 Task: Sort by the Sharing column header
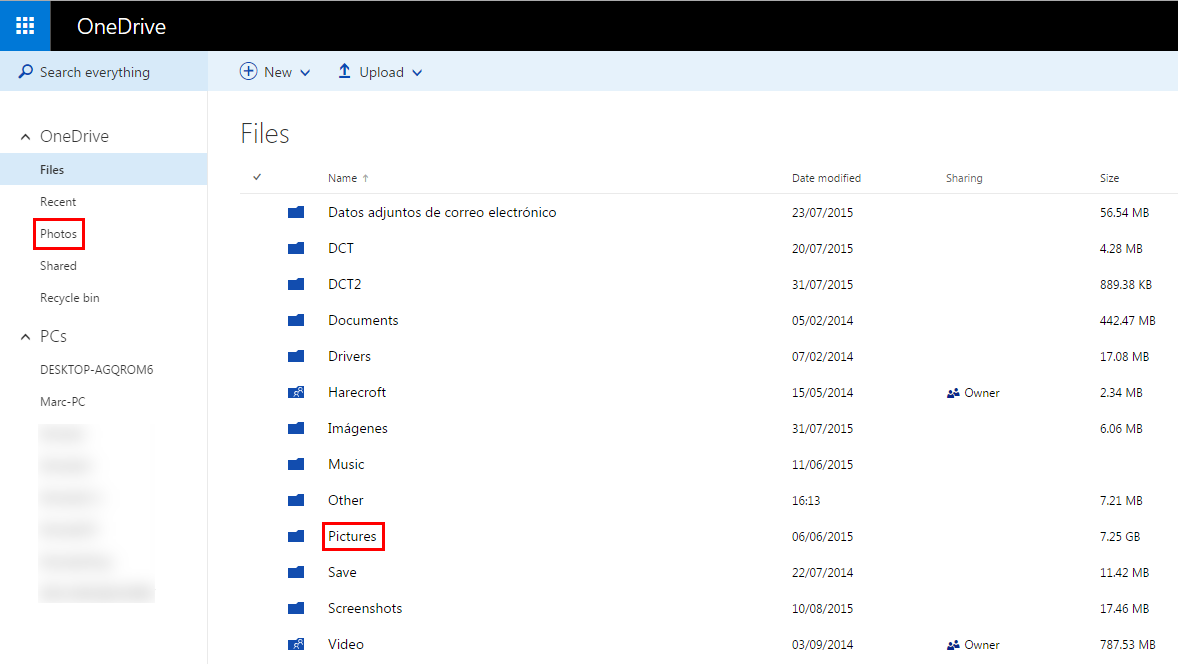[964, 178]
